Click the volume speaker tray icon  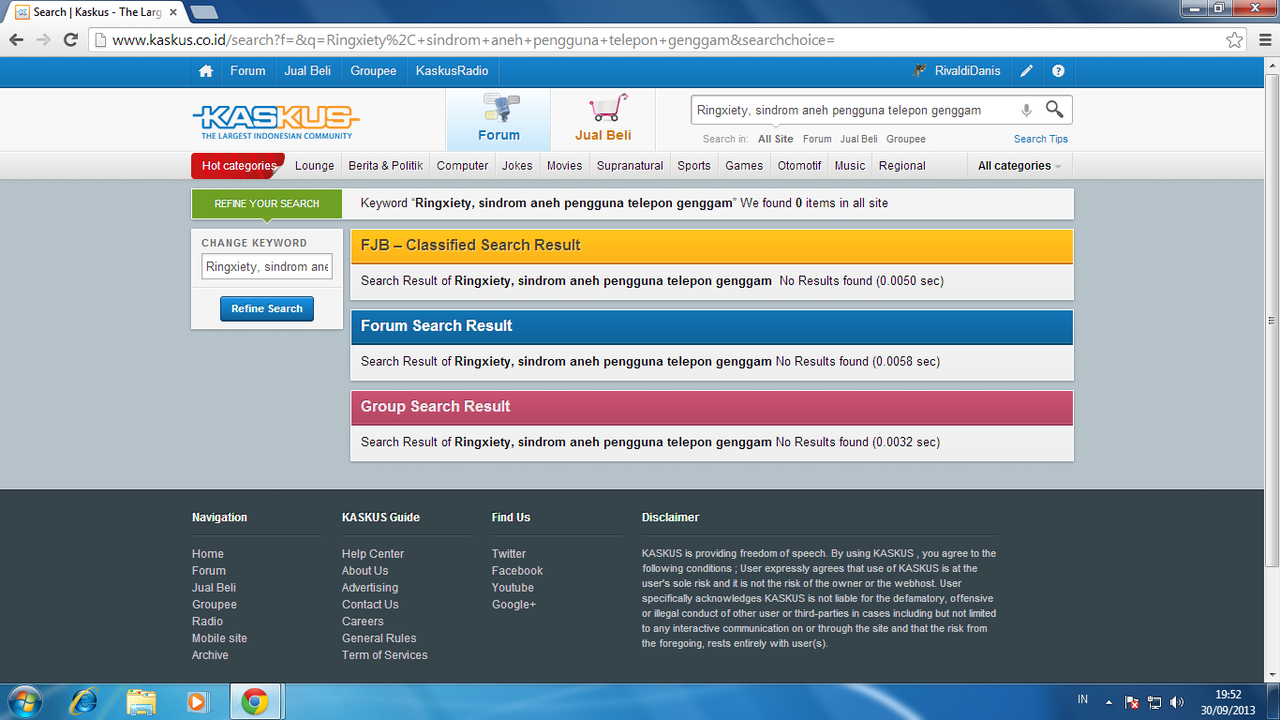(x=1177, y=702)
